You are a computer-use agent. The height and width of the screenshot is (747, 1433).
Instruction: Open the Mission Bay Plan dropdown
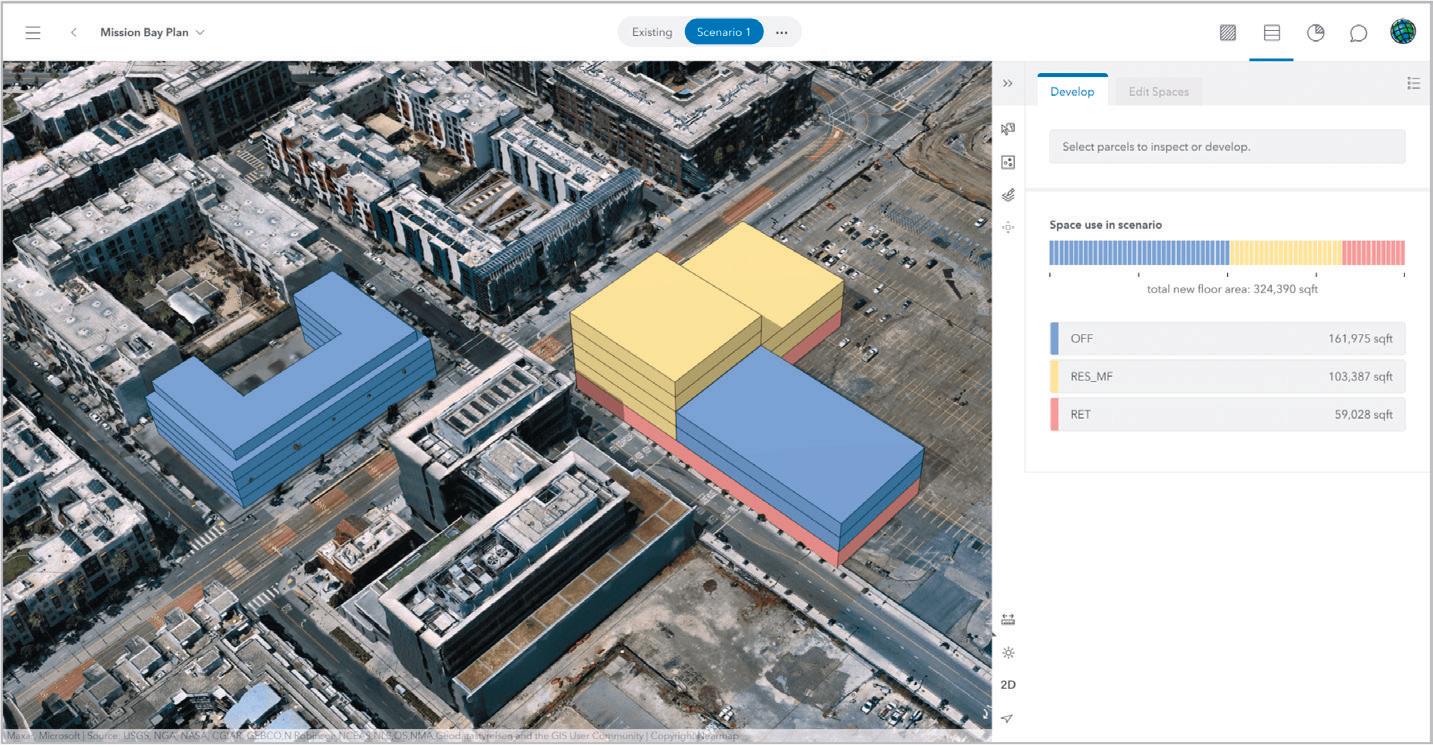click(152, 32)
